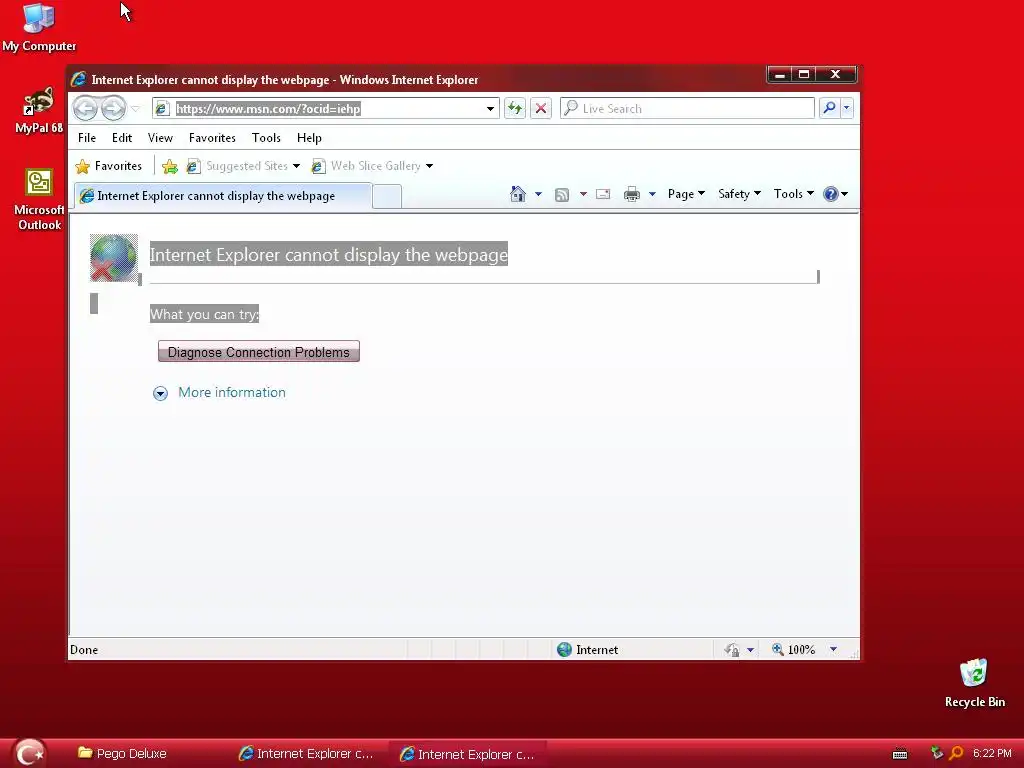
Task: Switch to Pego Deluxe taskbar item
Action: click(x=123, y=754)
